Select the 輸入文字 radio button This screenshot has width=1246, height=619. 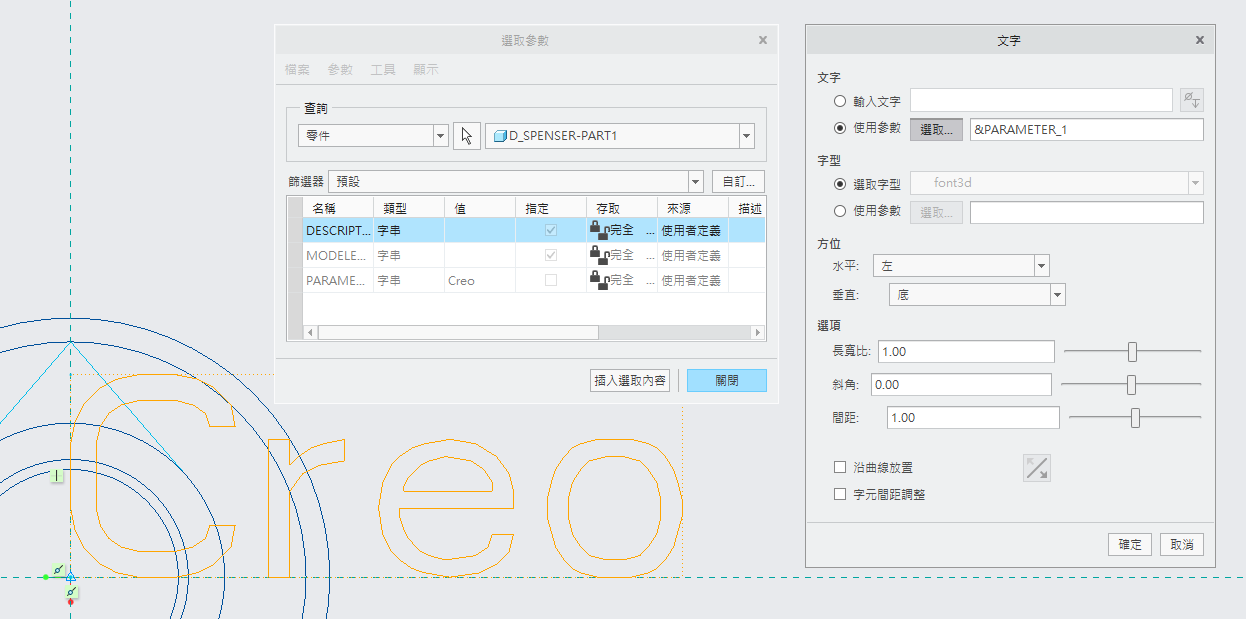tap(840, 101)
